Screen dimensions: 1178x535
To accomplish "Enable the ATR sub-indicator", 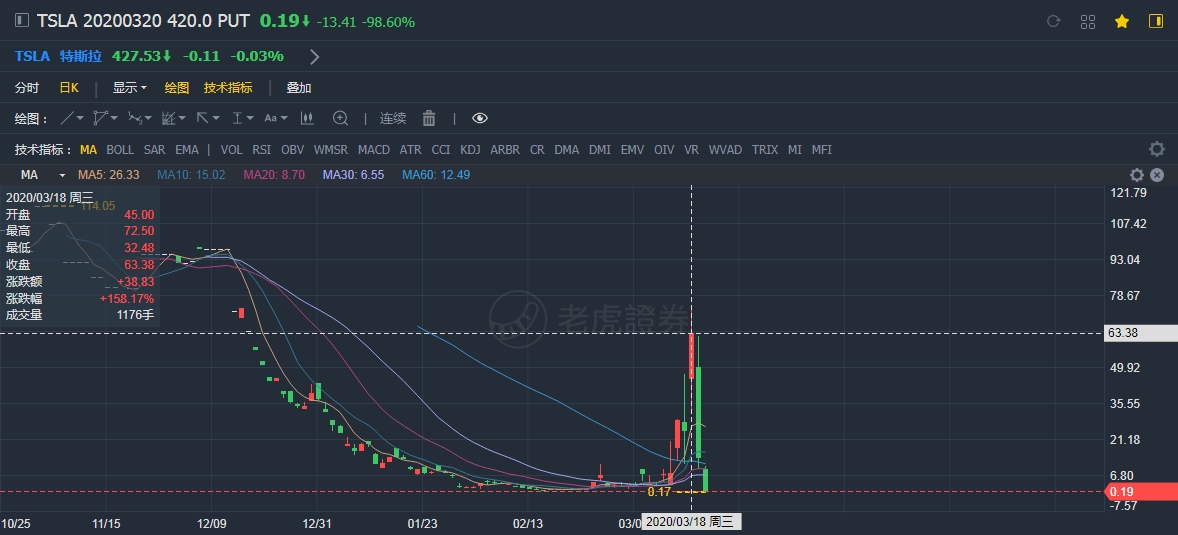I will 410,150.
